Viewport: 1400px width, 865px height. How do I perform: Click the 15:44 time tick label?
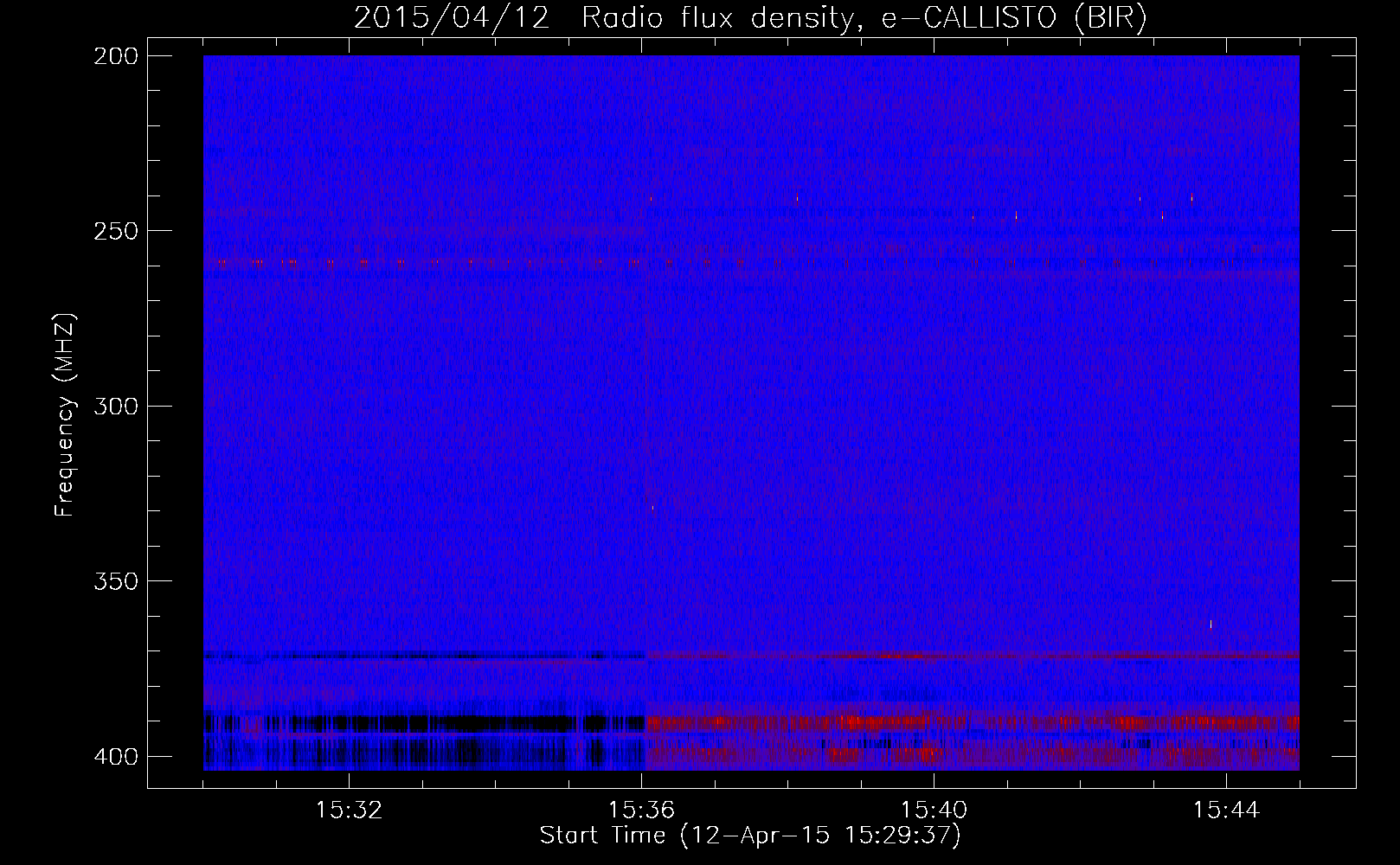point(1226,811)
